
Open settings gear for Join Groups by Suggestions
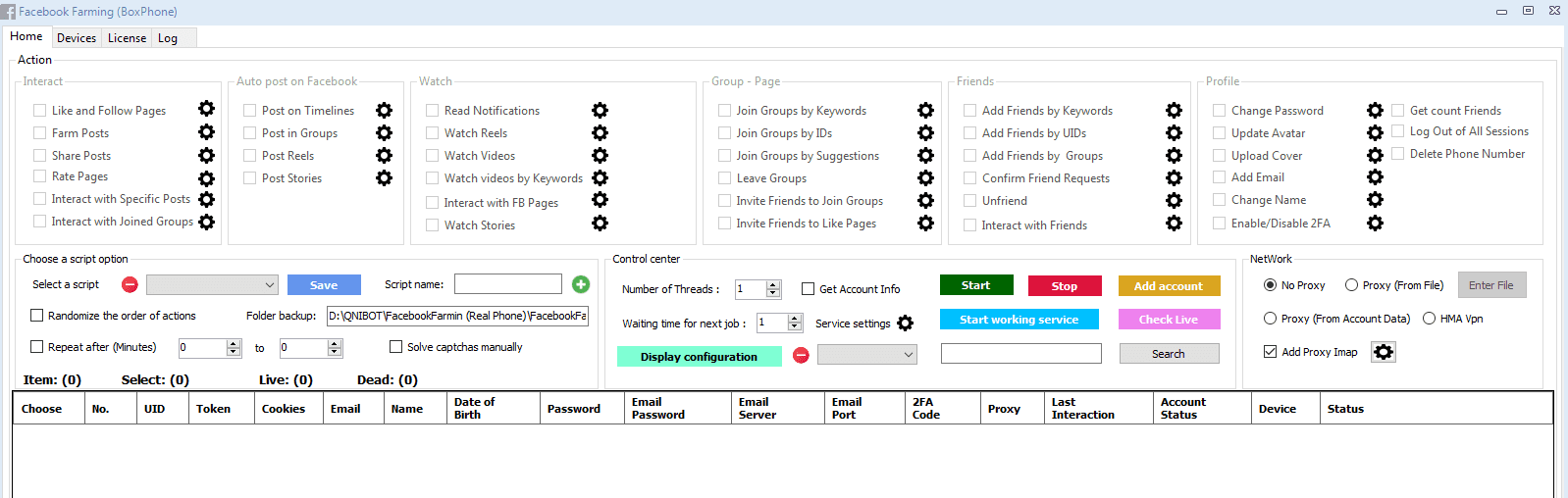925,155
